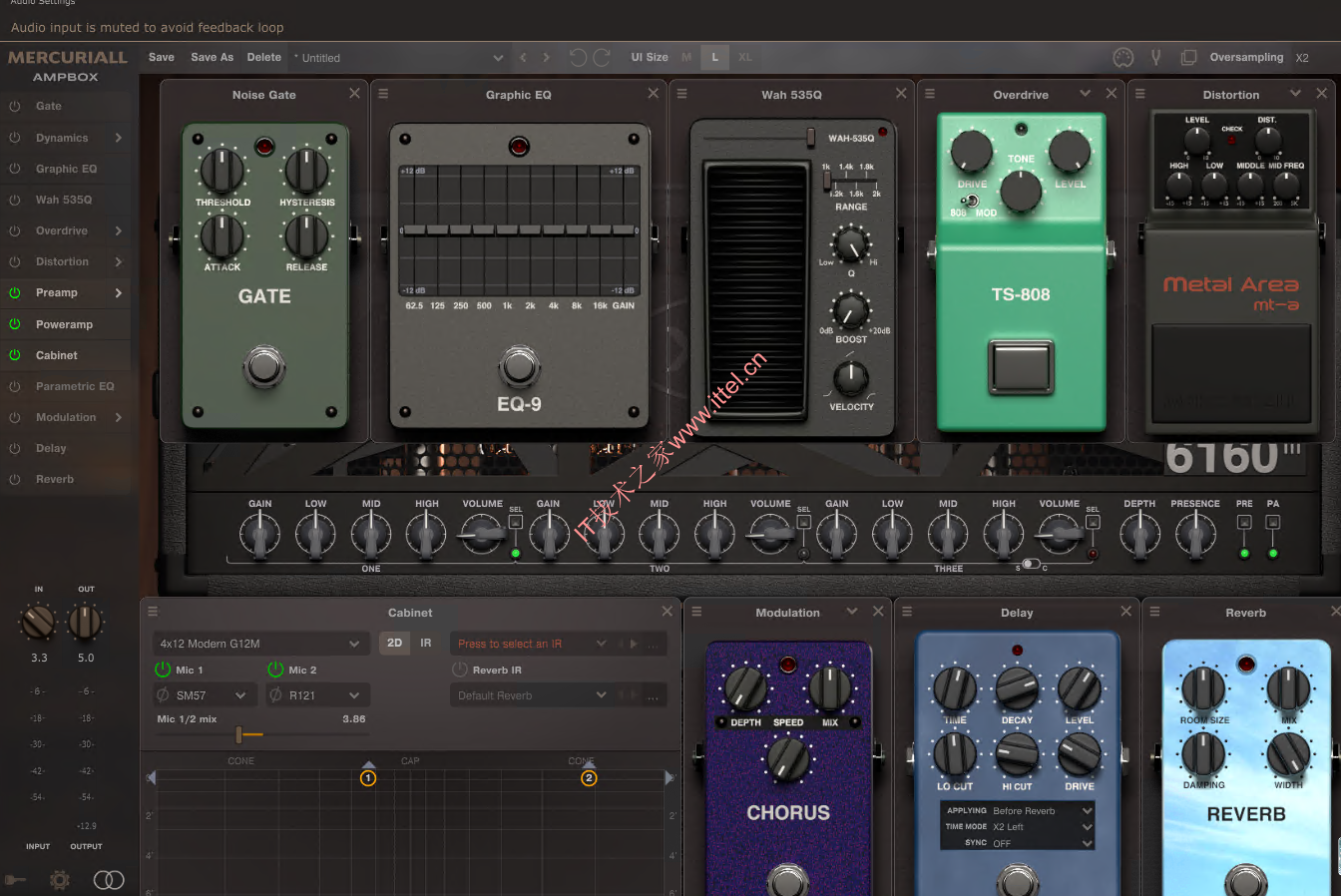
Task: Adjust the Mic 1/2 mix slider handle
Action: coord(238,735)
